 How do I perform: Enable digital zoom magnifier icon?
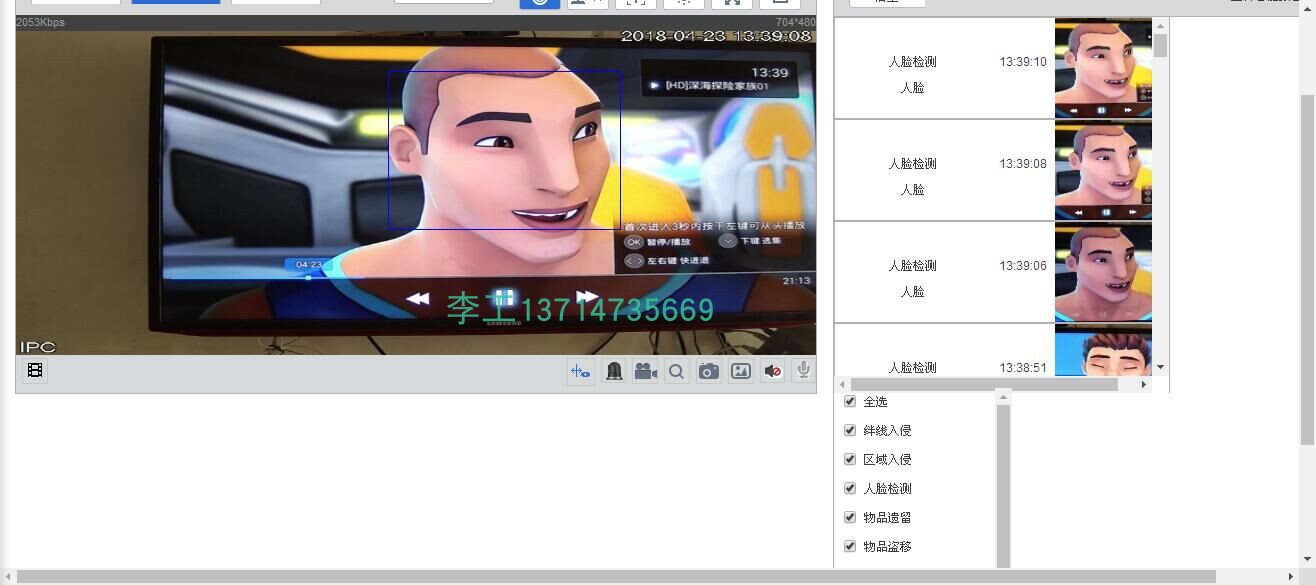pyautogui.click(x=677, y=371)
